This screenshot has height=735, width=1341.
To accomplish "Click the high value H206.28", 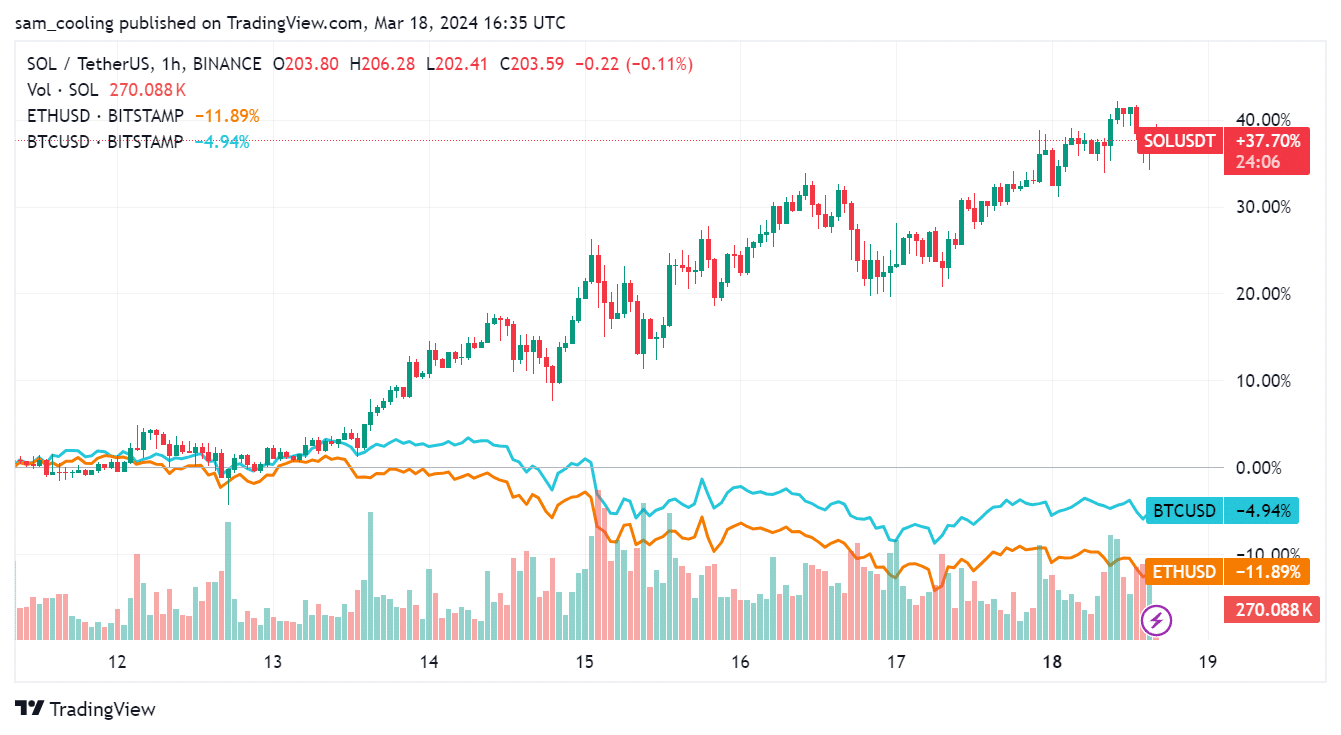I will pos(380,64).
